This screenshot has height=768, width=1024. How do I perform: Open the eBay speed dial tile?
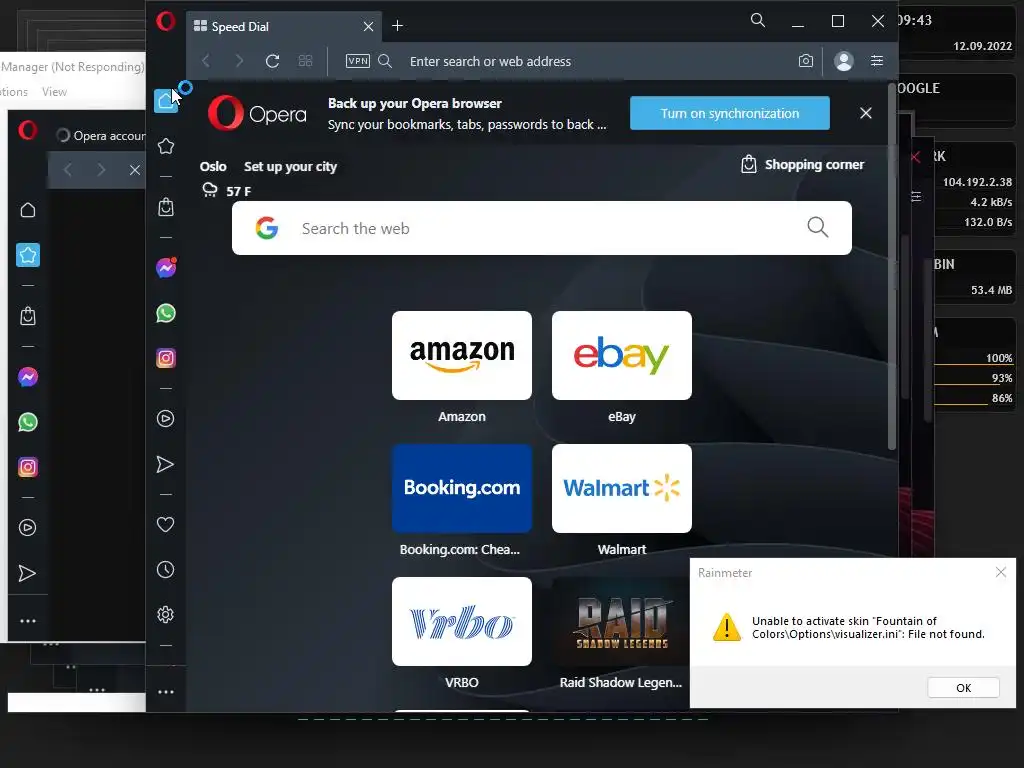pos(622,355)
